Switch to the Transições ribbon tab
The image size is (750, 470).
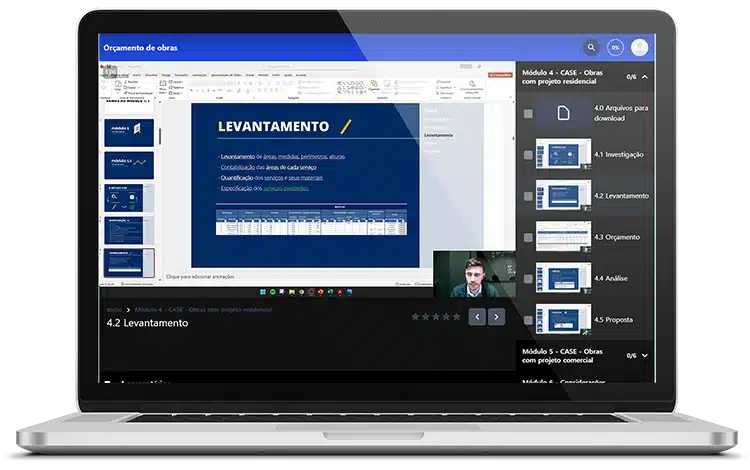pos(181,75)
